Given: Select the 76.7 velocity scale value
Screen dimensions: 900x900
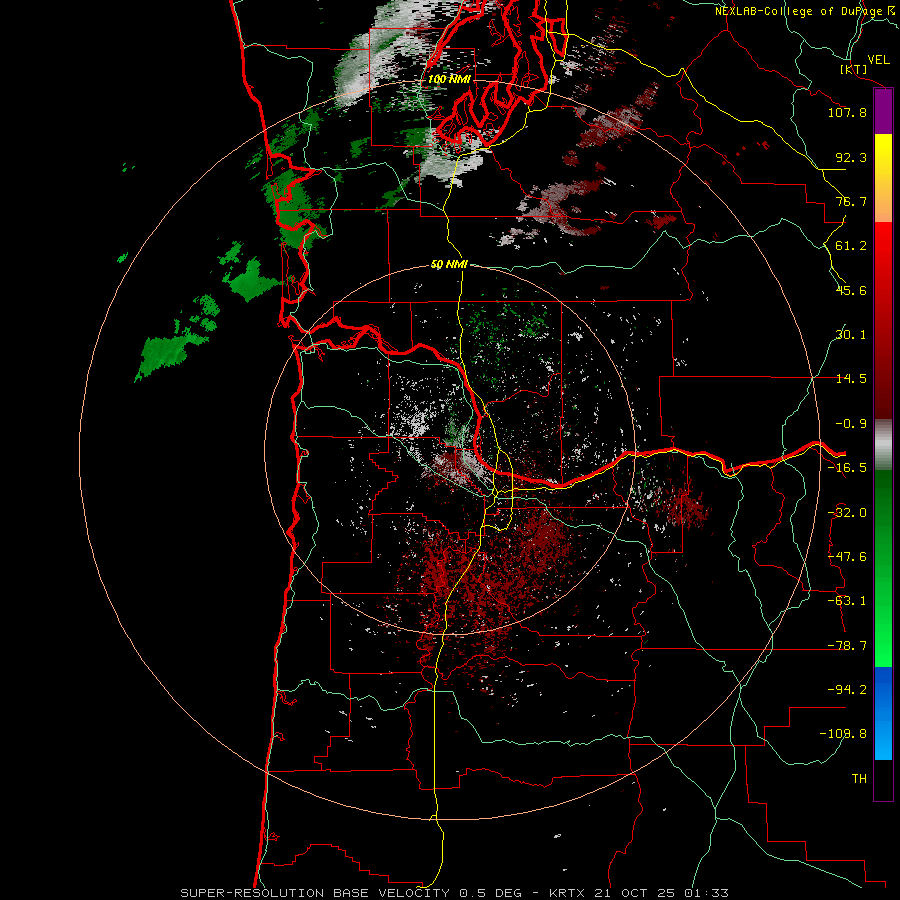Looking at the screenshot, I should pos(851,201).
